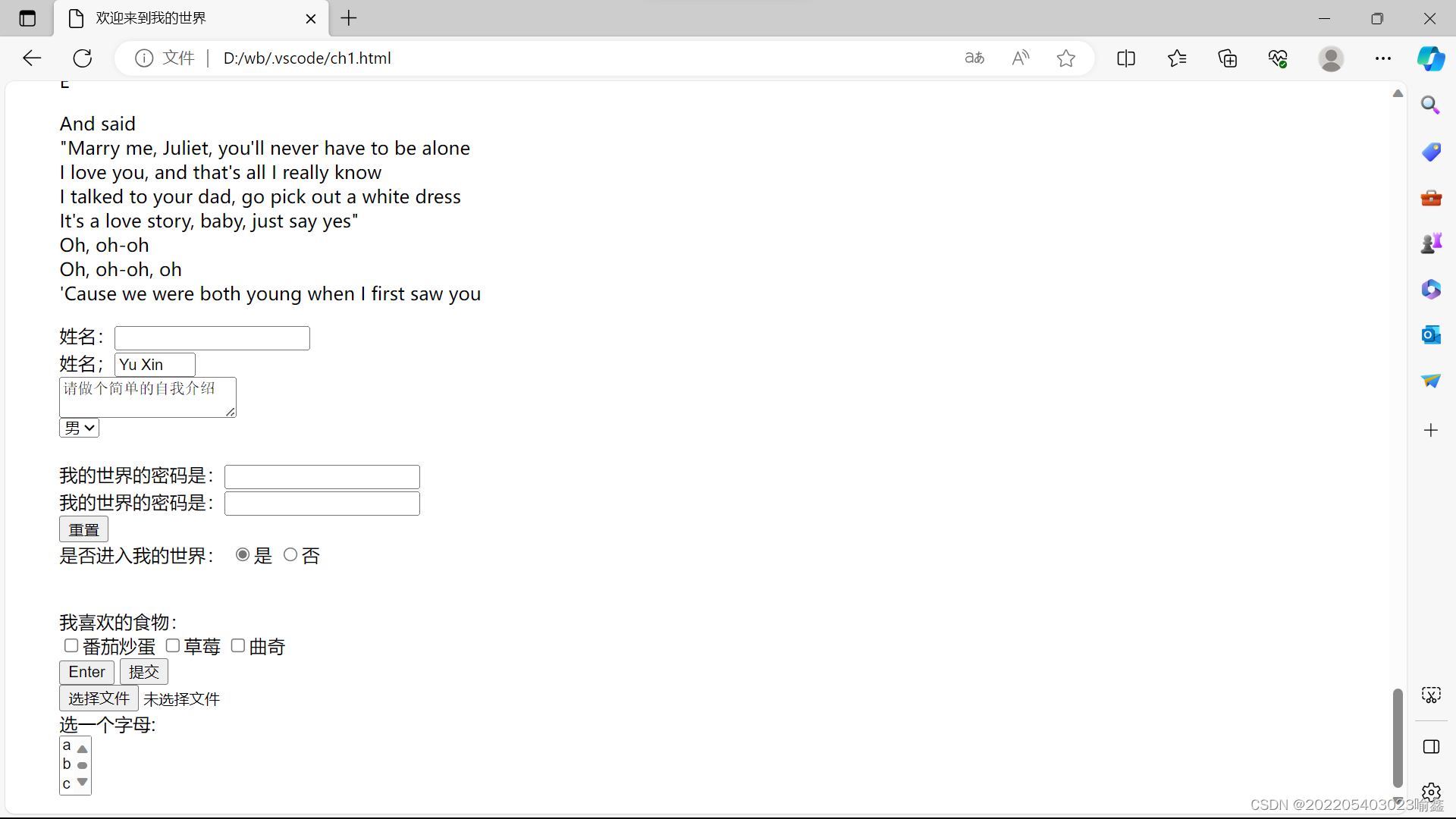Open the 男 gender dropdown
Screen dimensions: 1456x819
click(80, 428)
